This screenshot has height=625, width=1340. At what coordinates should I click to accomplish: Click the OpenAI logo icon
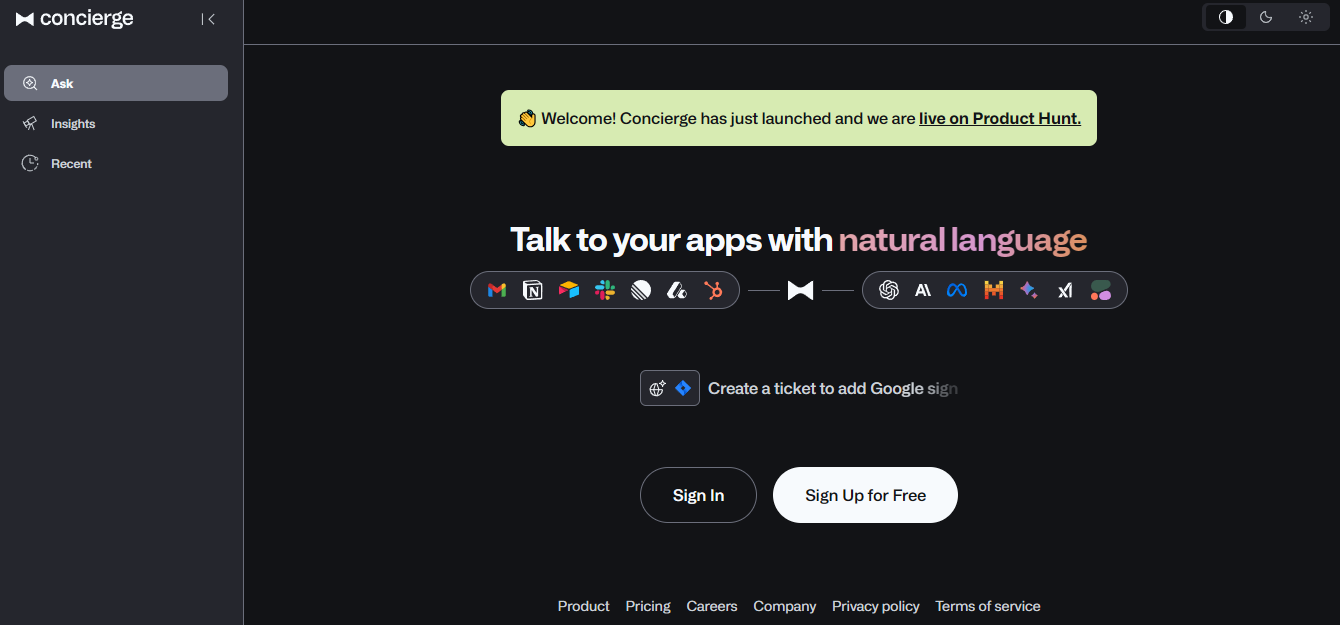pos(888,290)
